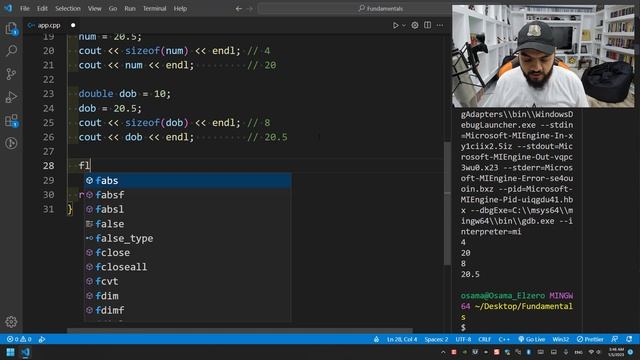The image size is (640, 360).
Task: Choose the fabsf autocomplete suggestion
Action: pyautogui.click(x=188, y=195)
